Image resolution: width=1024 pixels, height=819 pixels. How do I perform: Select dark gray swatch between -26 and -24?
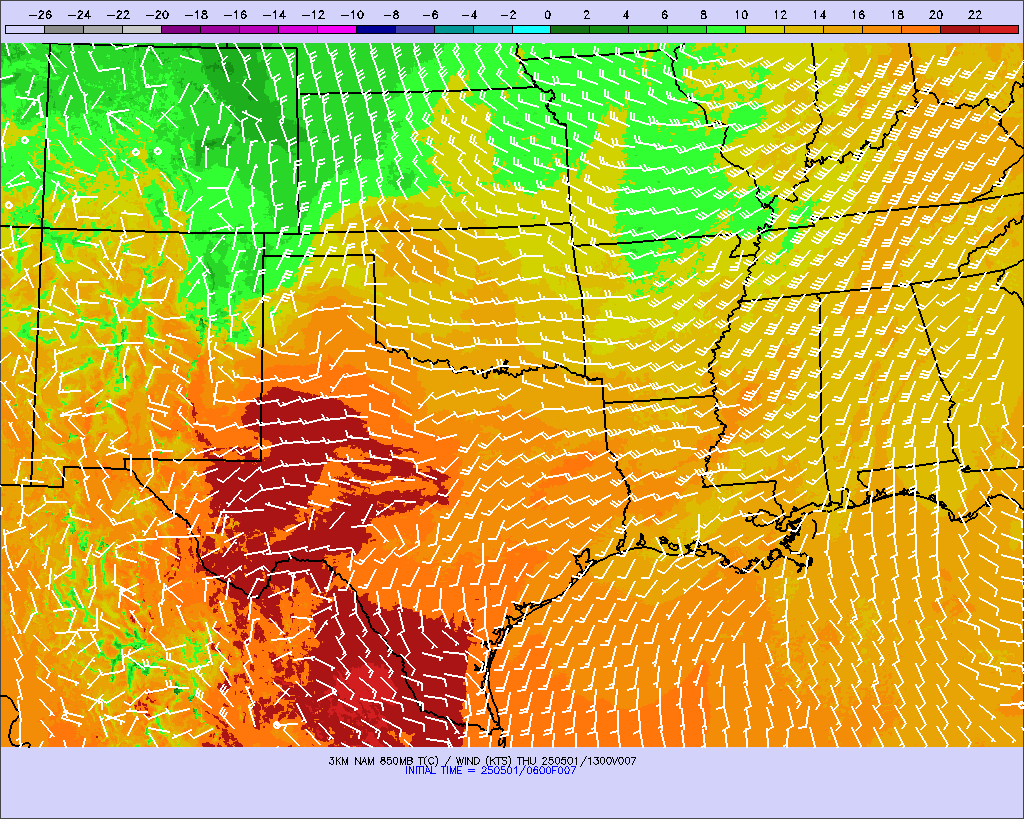coord(64,29)
